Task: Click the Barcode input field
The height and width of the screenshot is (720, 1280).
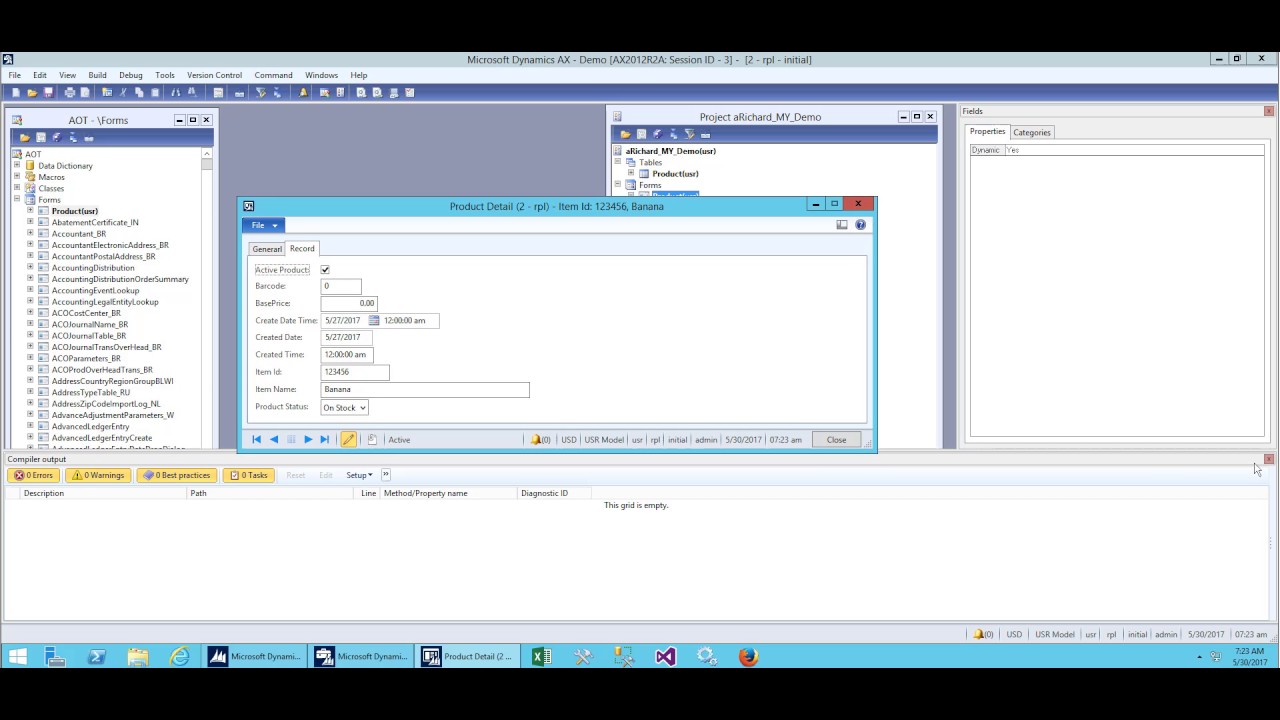Action: tap(341, 286)
